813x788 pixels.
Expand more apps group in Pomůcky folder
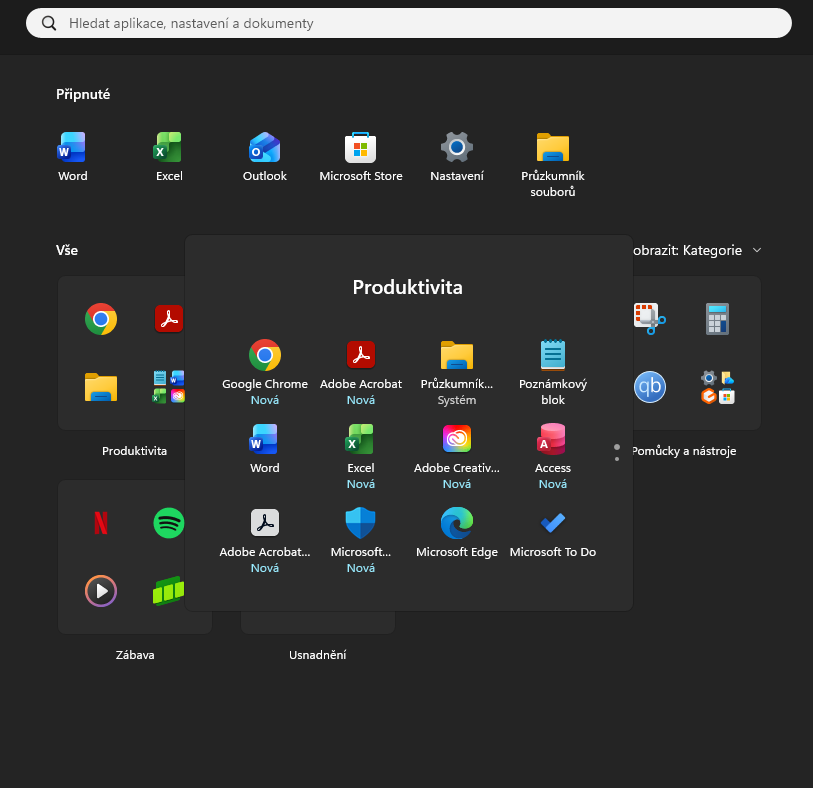click(718, 387)
